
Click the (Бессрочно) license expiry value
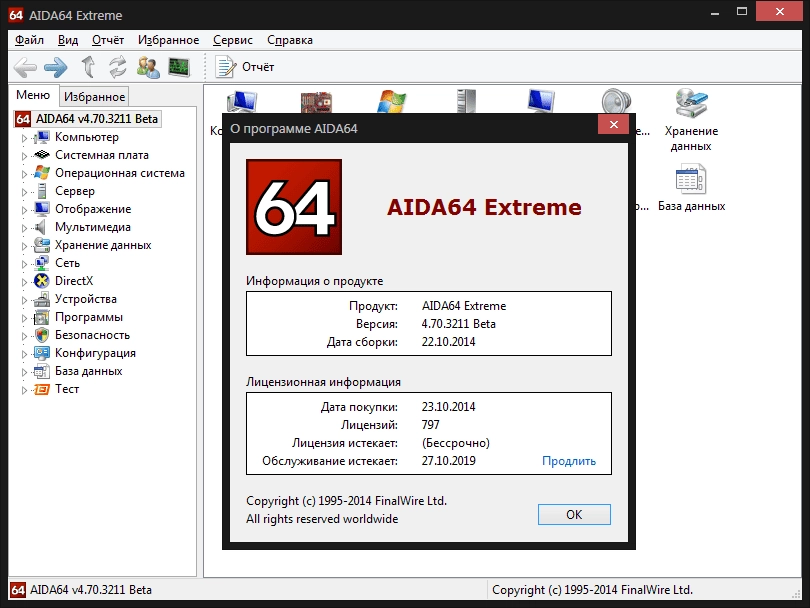456,443
